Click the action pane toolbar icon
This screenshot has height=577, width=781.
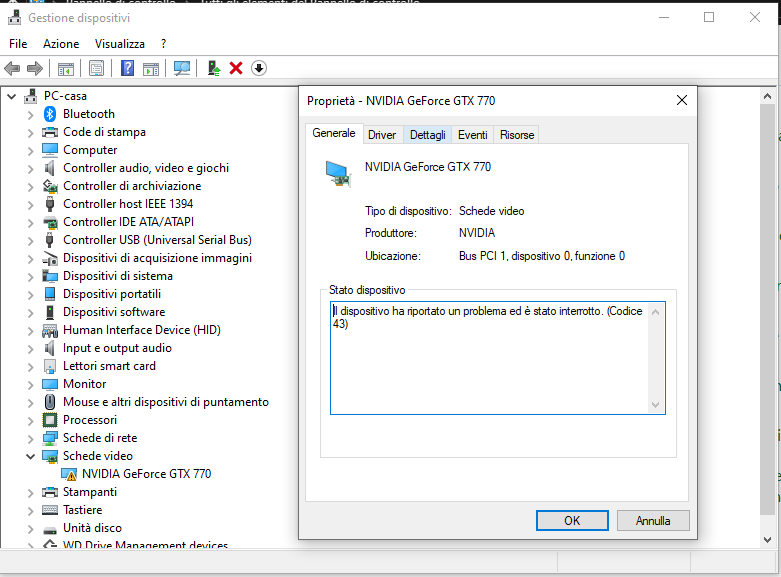coord(151,68)
